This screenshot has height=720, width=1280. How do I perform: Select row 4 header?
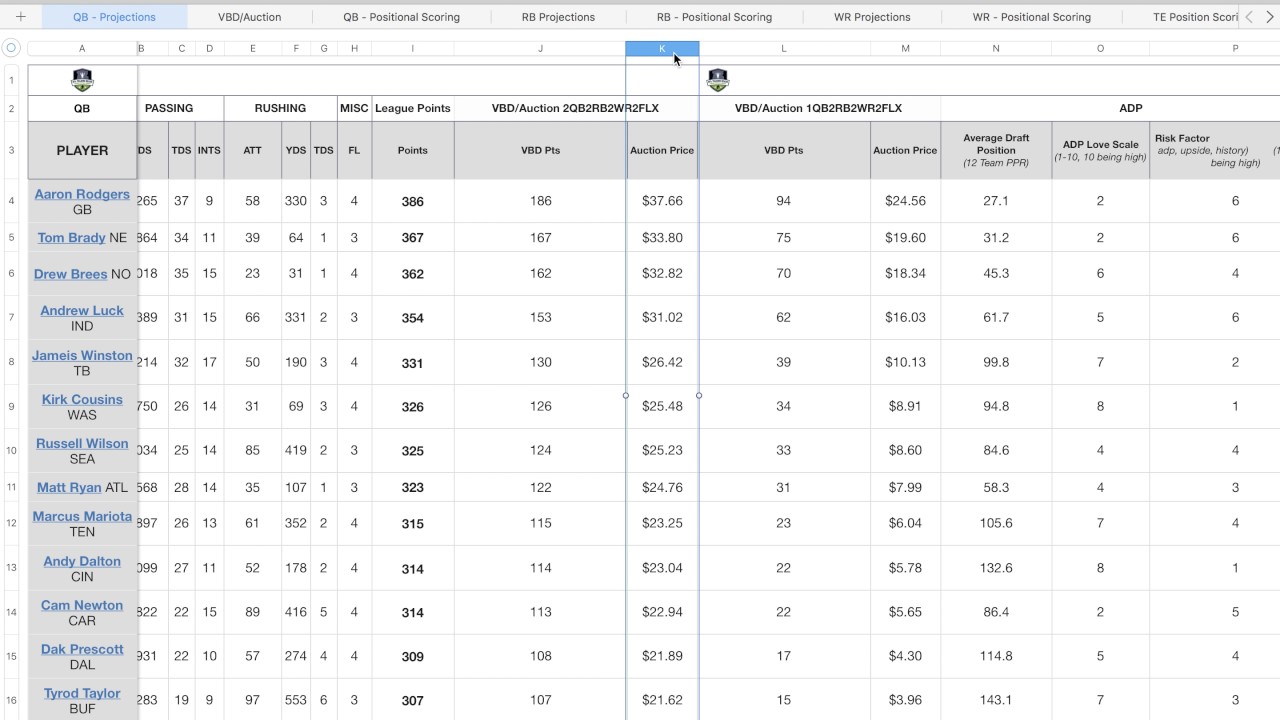[12, 201]
